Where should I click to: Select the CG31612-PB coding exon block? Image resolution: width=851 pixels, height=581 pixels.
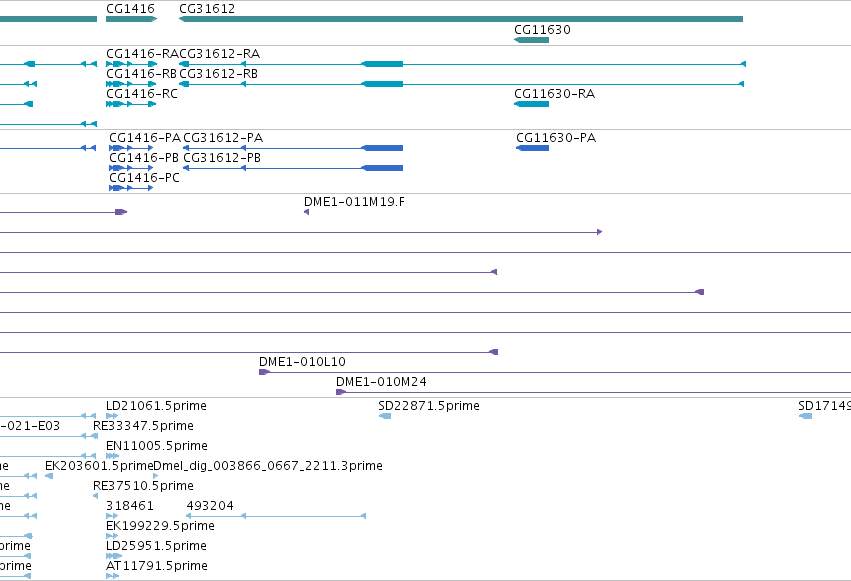pos(383,168)
